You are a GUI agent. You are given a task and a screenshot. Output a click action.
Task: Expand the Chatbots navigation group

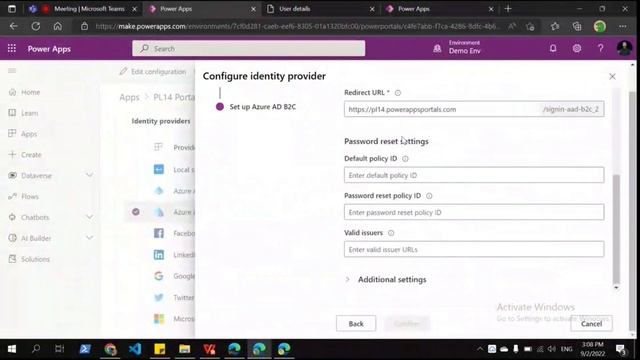point(89,217)
